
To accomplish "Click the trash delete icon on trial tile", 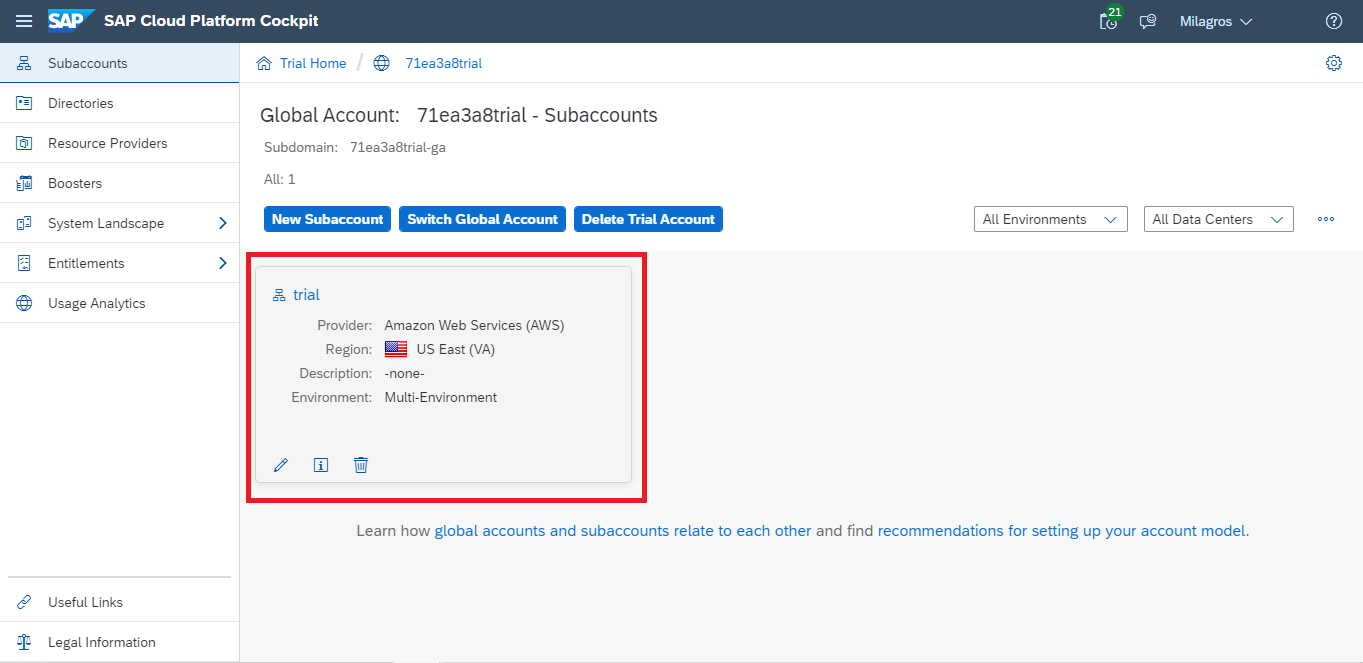I will point(361,465).
